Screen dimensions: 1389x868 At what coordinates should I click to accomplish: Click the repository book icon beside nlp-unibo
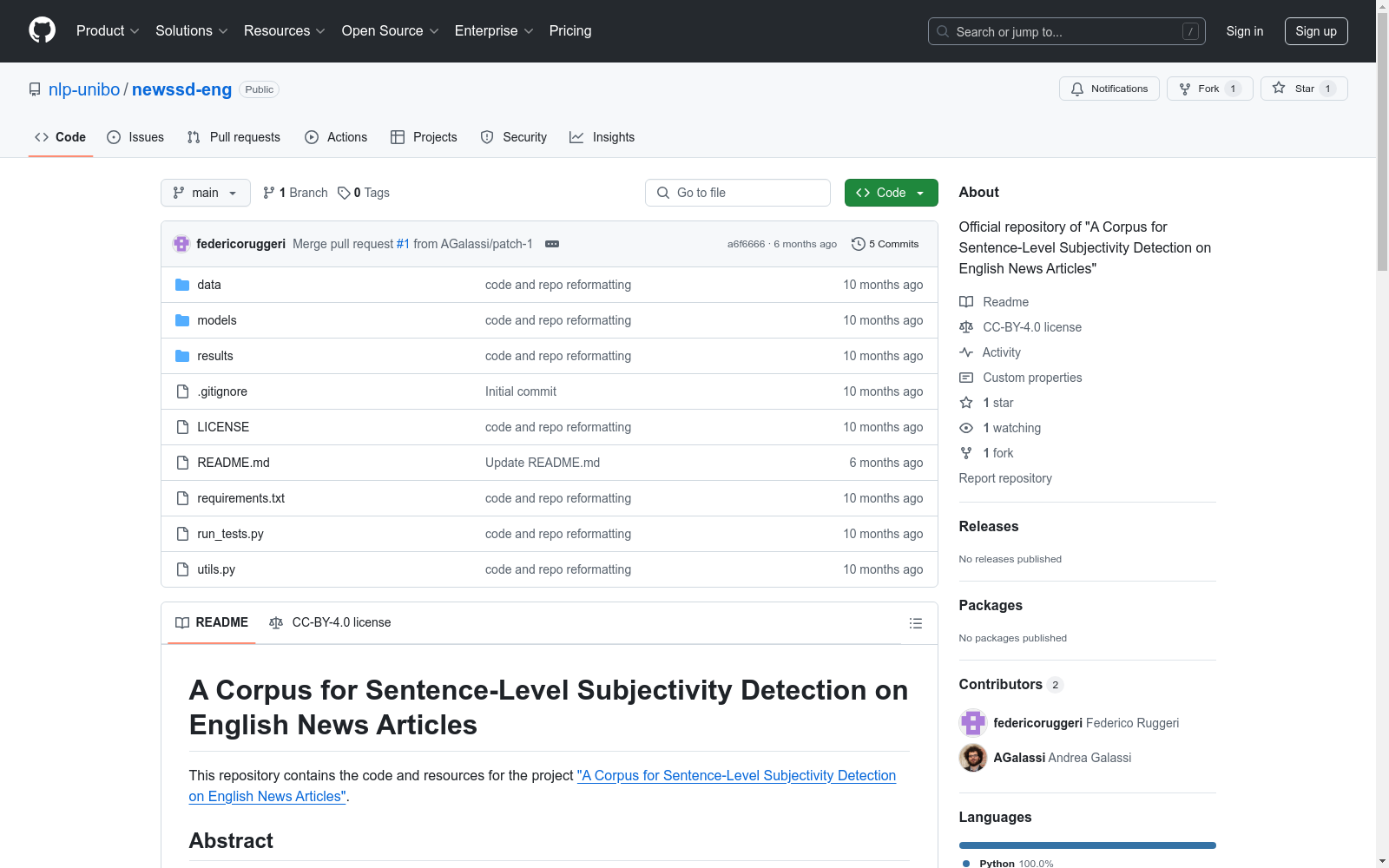pyautogui.click(x=35, y=89)
